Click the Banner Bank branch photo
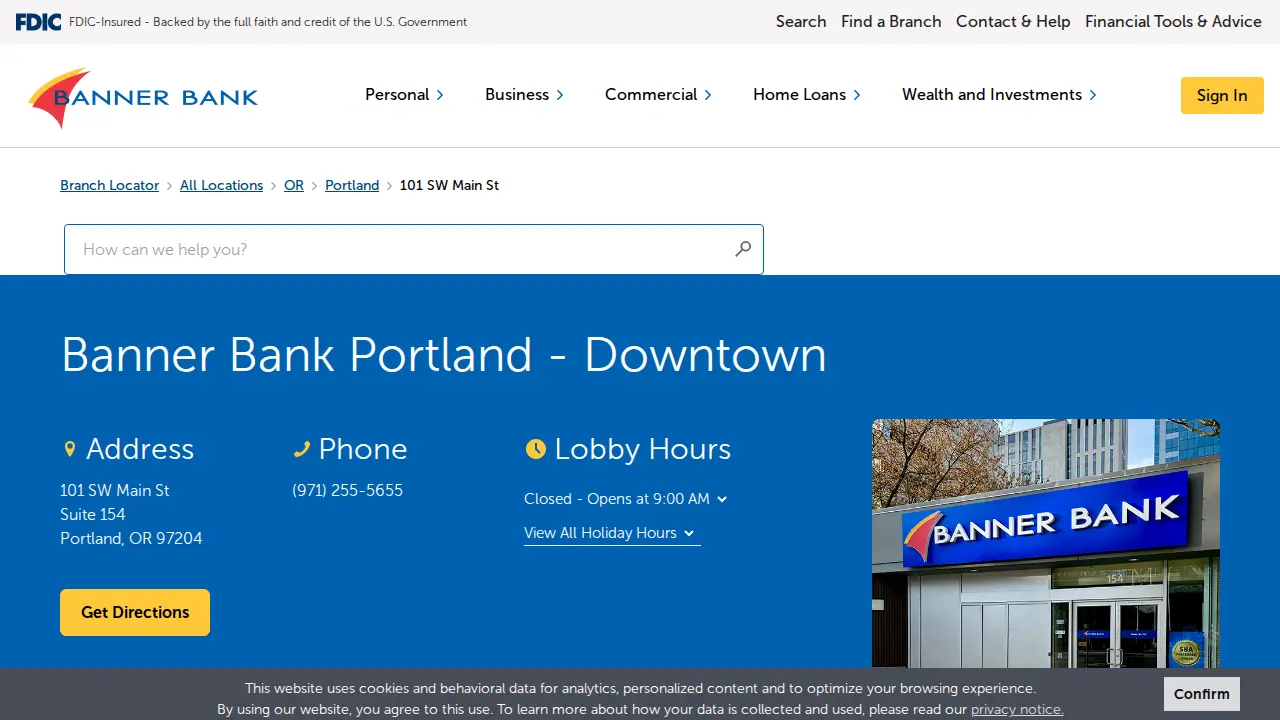 (x=1046, y=543)
